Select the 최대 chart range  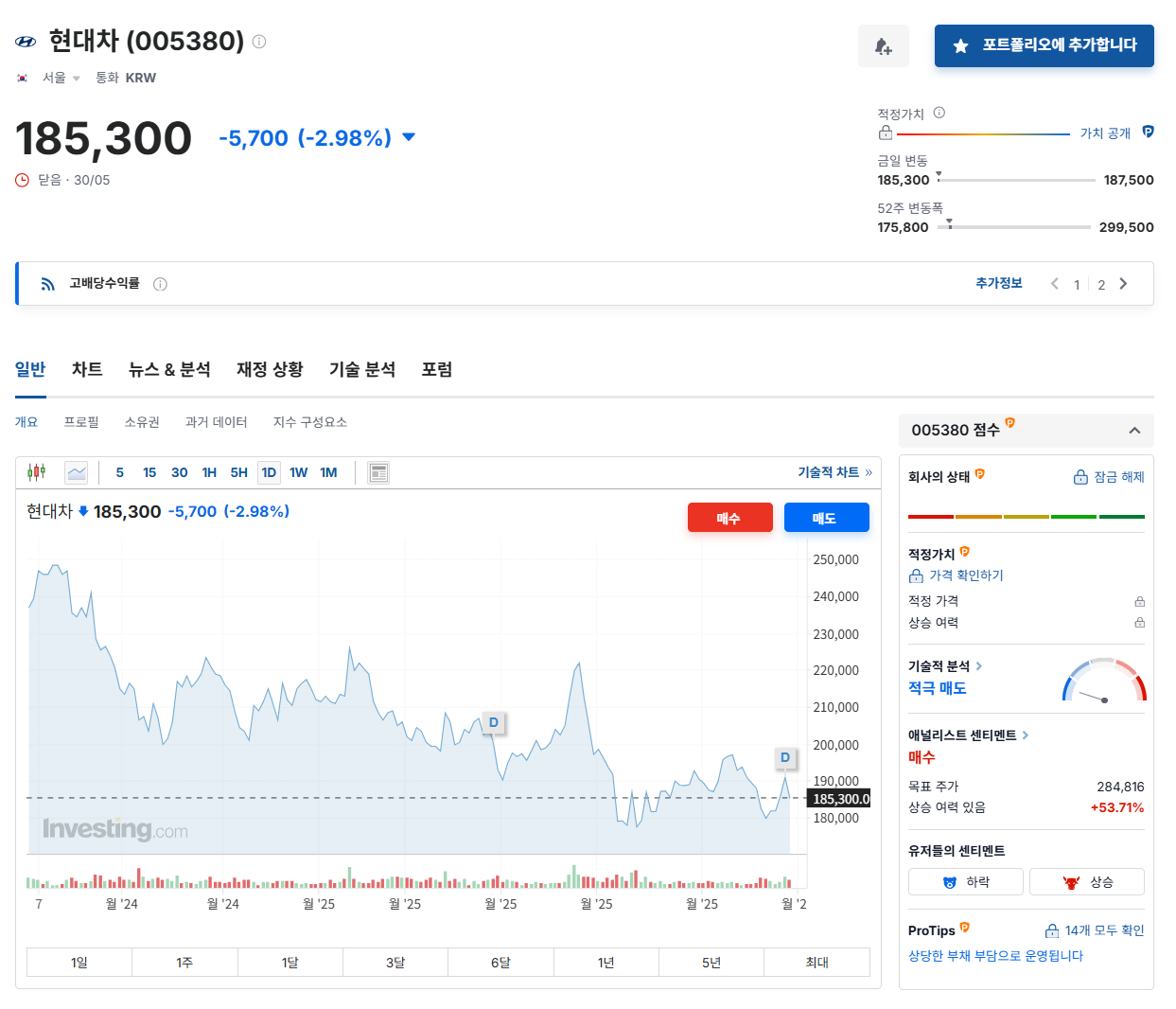point(816,962)
